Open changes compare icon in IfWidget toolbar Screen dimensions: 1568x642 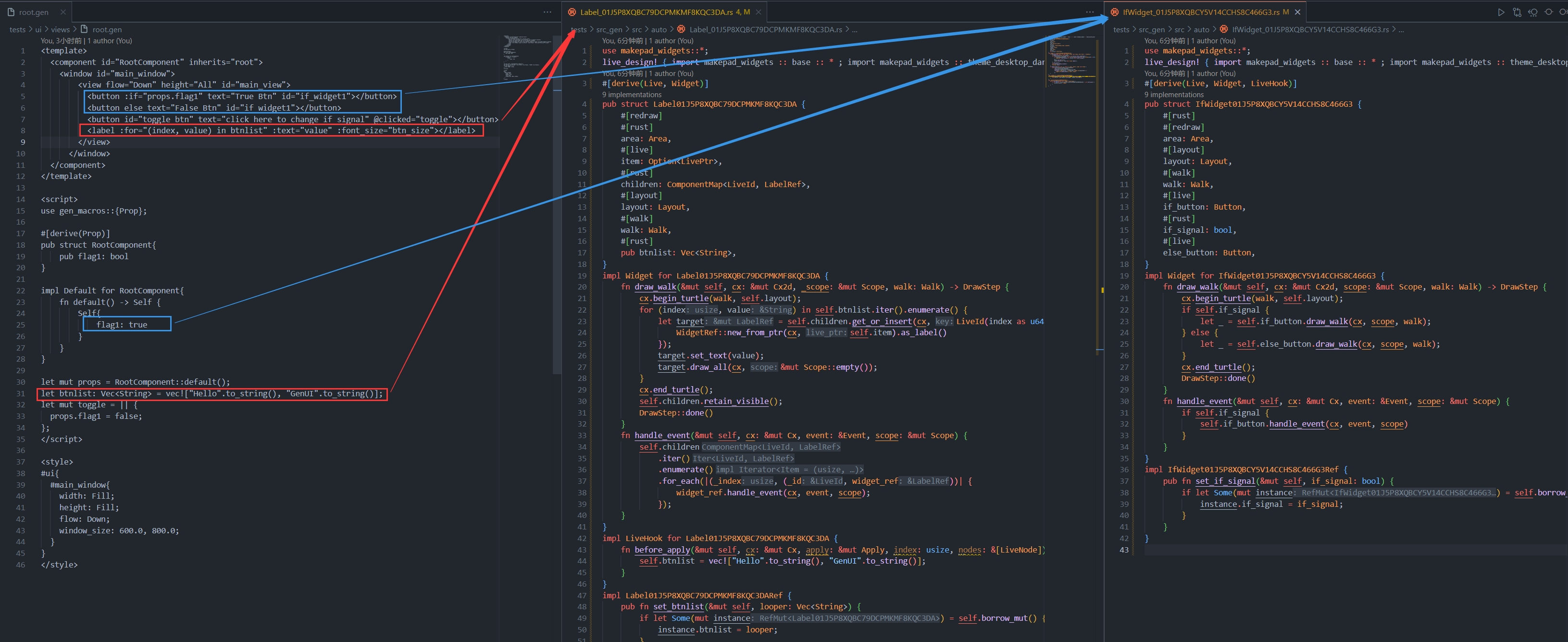click(1517, 12)
